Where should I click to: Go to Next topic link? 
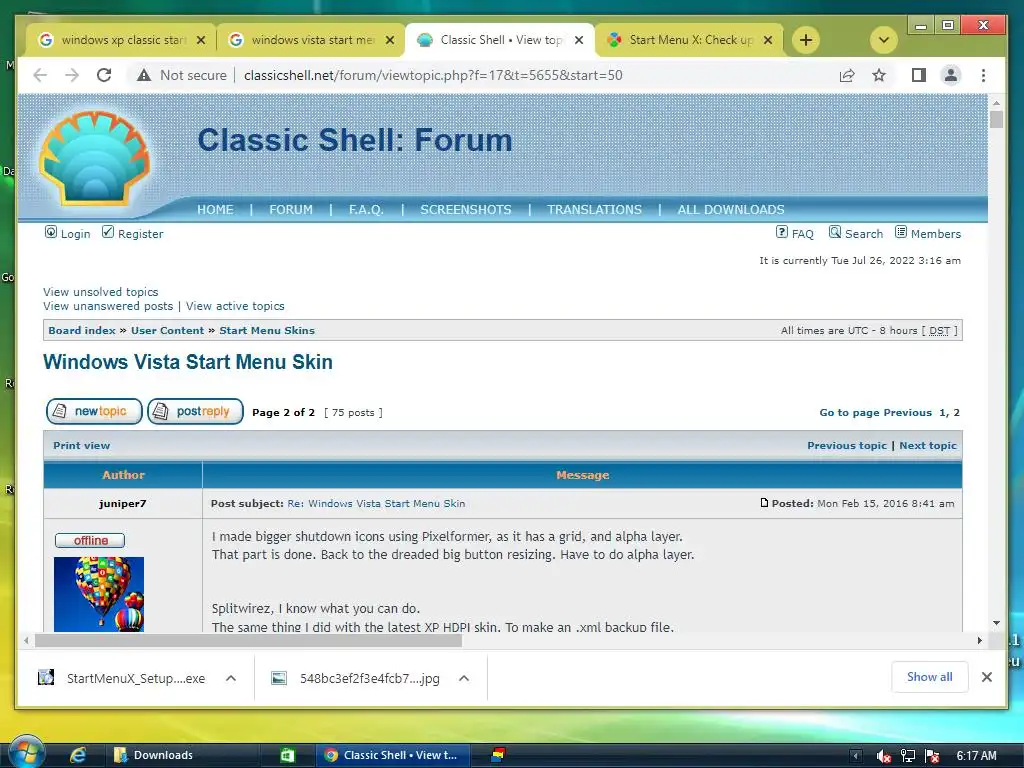[x=927, y=445]
